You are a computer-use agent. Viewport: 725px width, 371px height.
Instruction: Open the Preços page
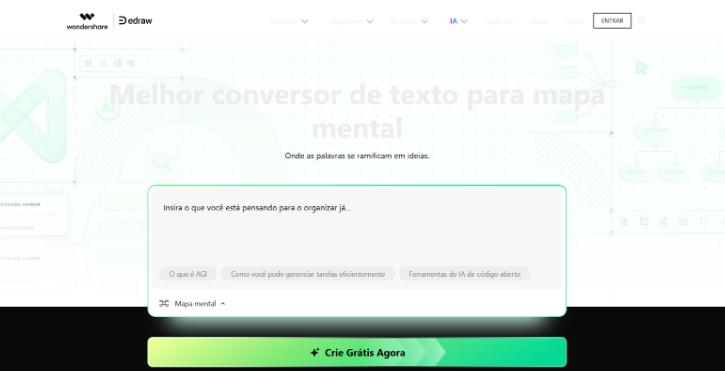(x=573, y=21)
